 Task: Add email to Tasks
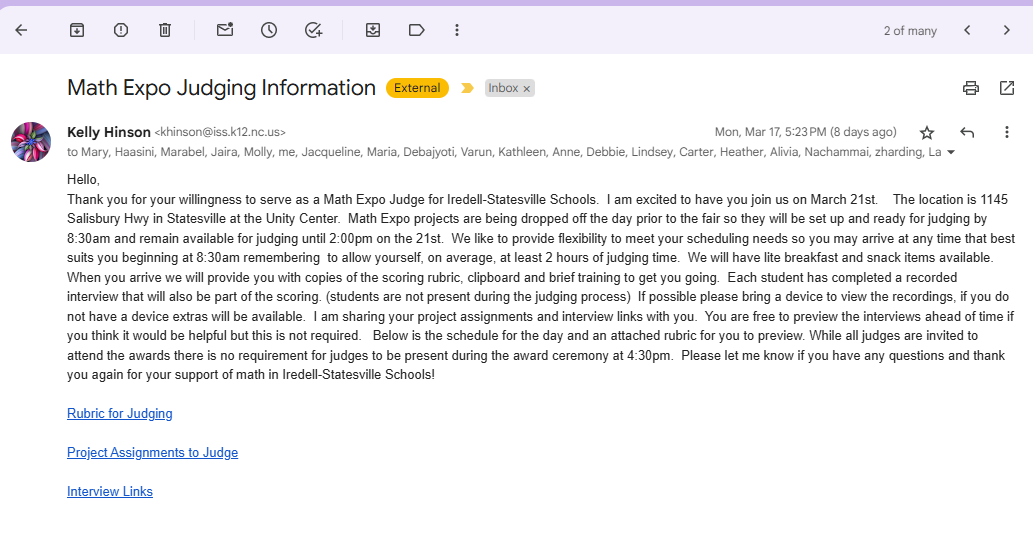pyautogui.click(x=313, y=30)
